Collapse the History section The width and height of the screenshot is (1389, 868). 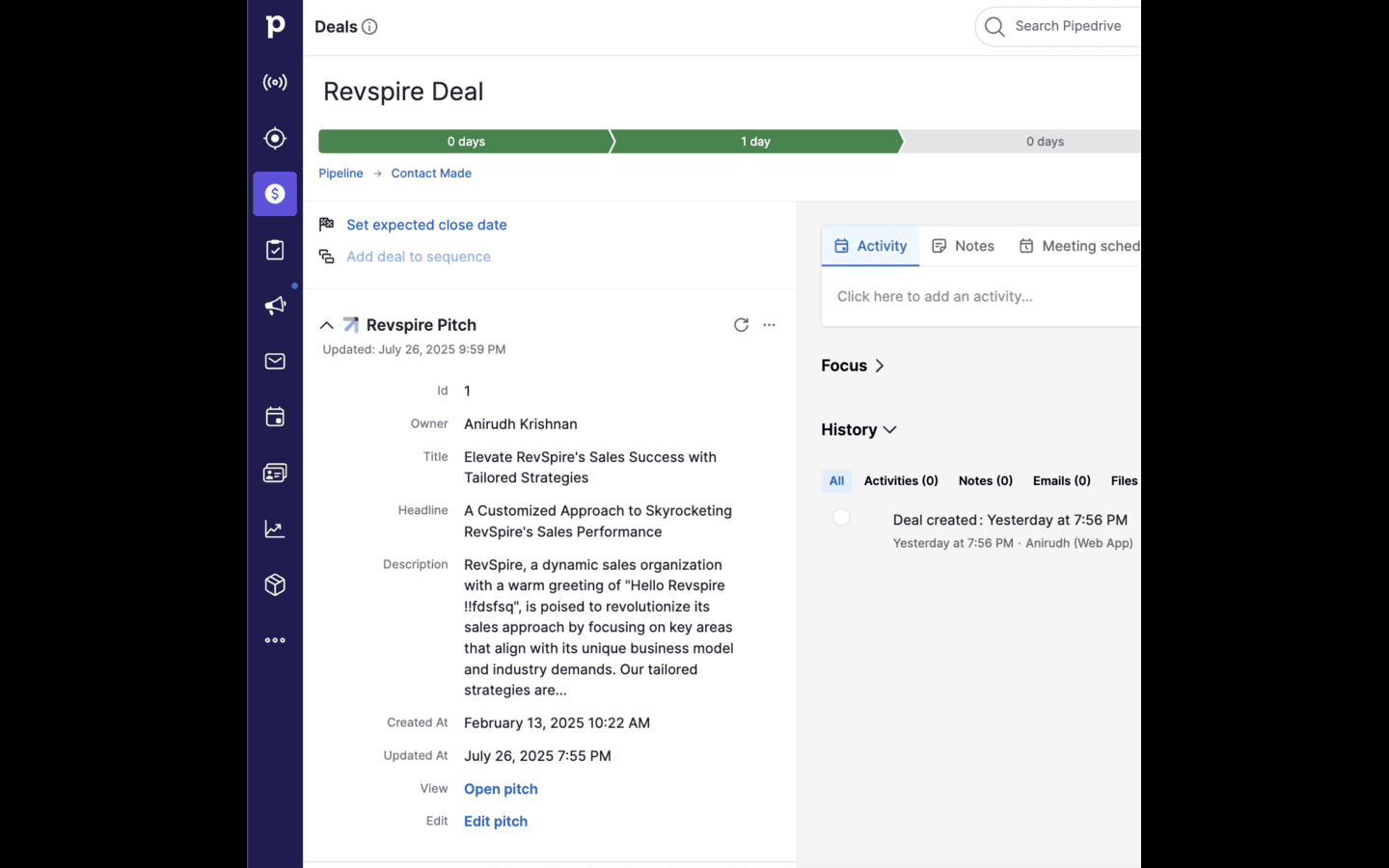858,430
